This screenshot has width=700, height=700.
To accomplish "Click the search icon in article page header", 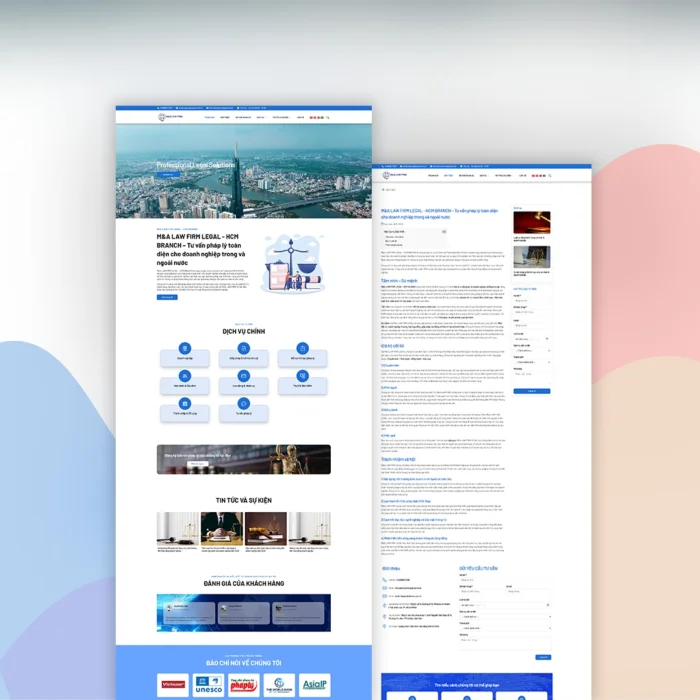I will point(549,175).
